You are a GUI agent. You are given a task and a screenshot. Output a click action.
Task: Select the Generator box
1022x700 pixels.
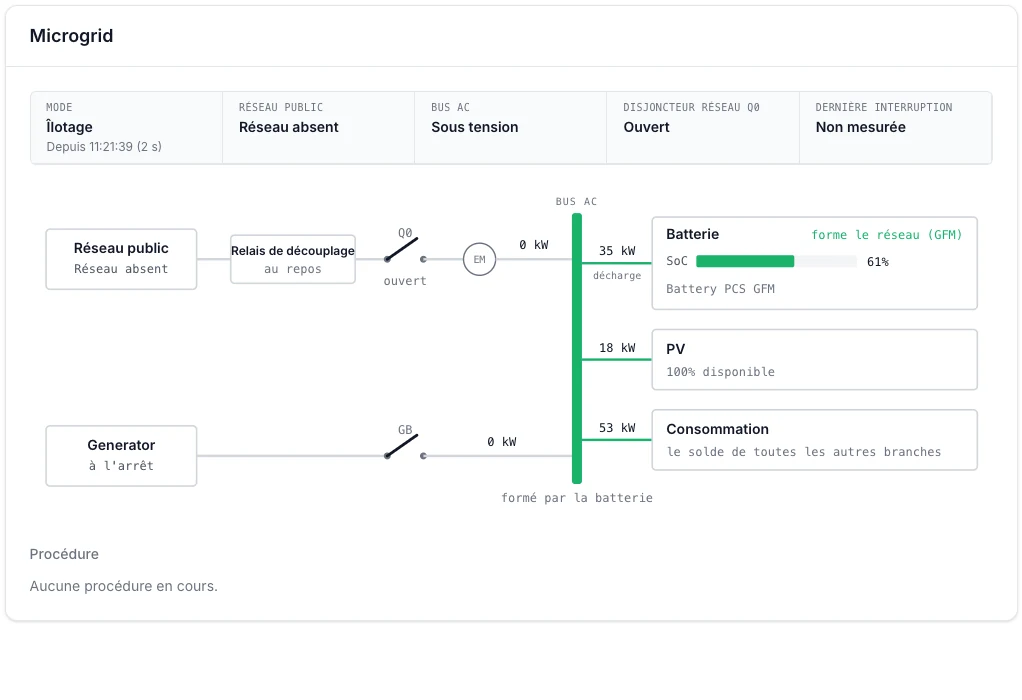click(x=121, y=456)
